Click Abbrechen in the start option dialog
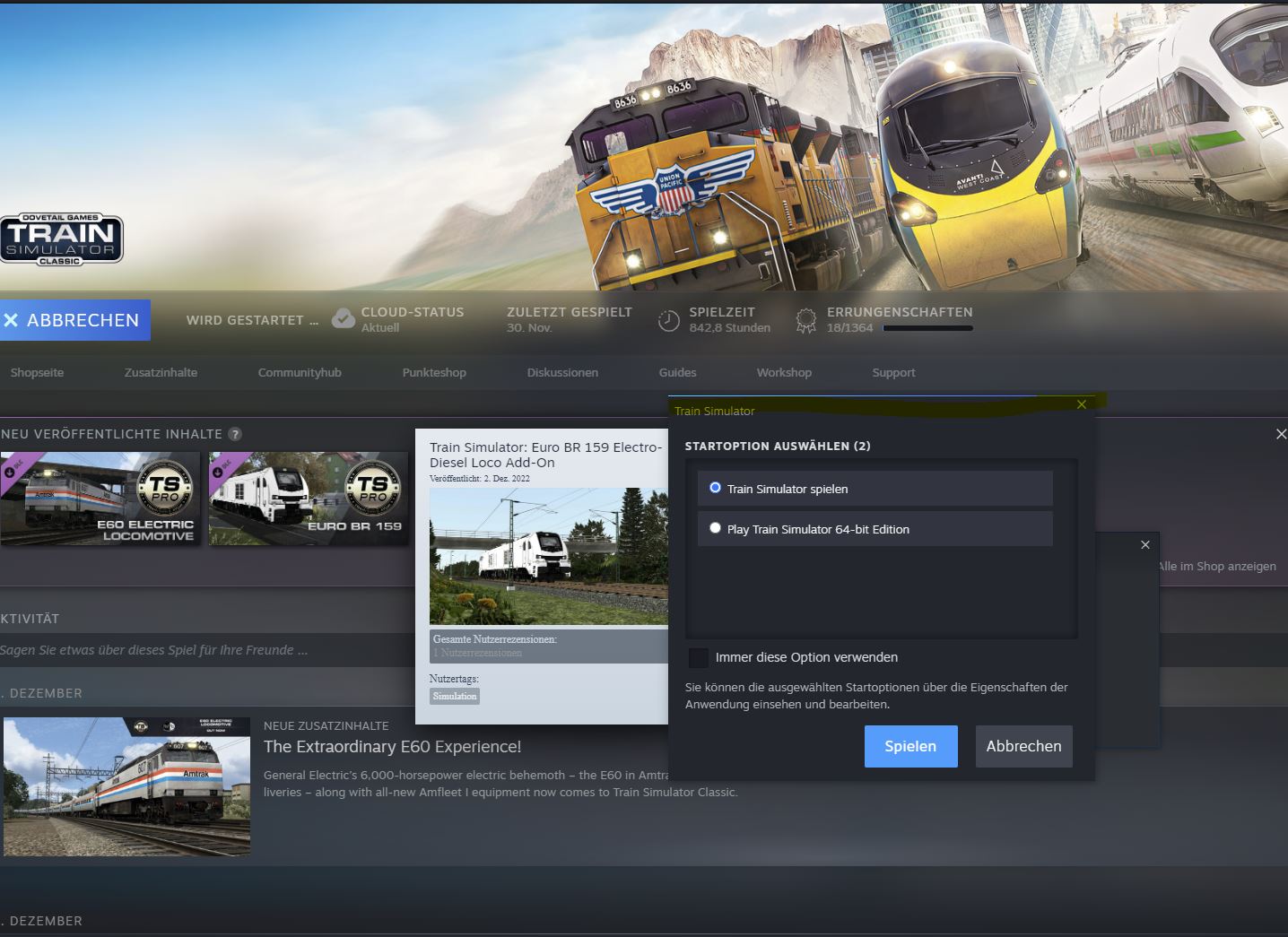 point(1023,746)
